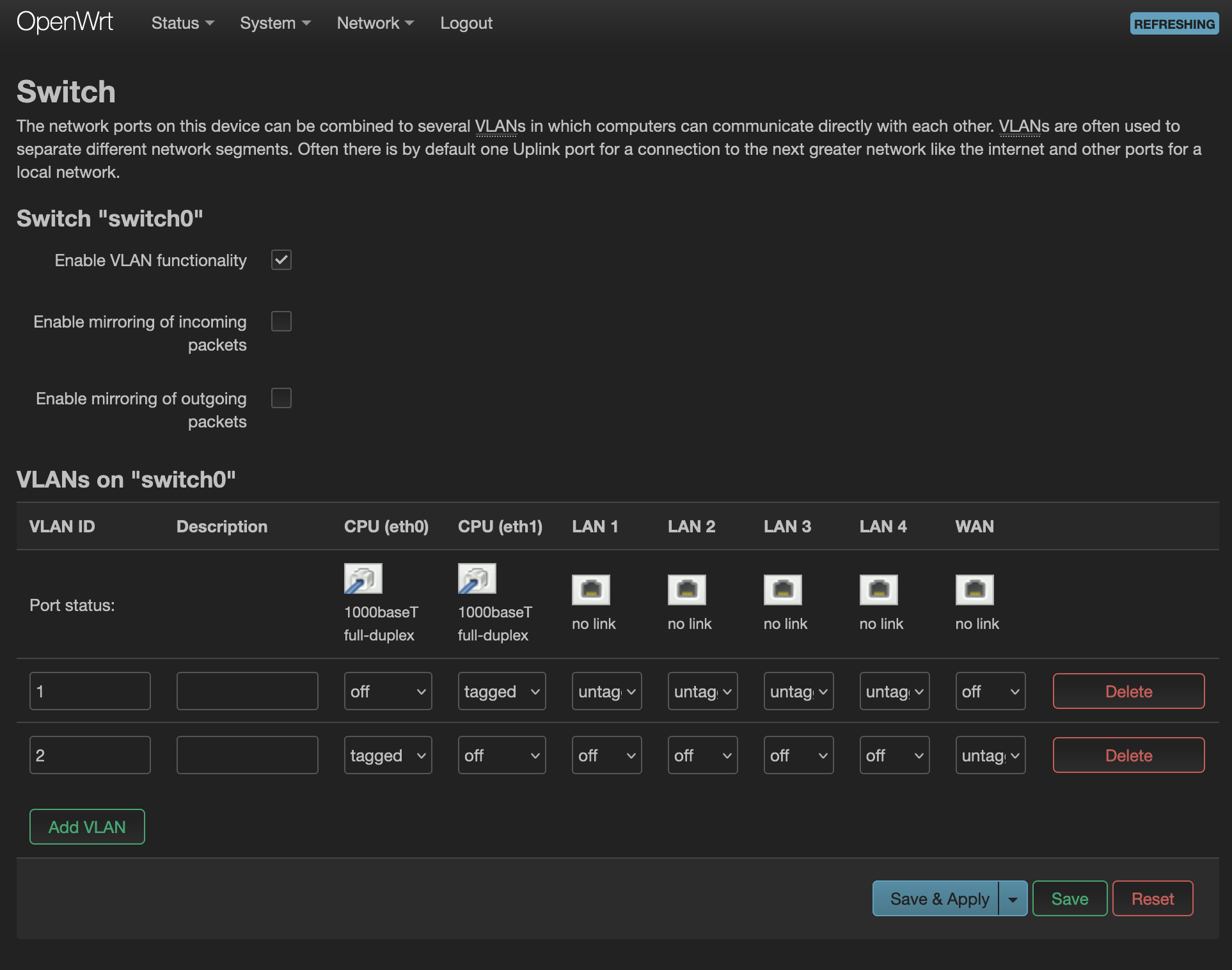Image resolution: width=1232 pixels, height=970 pixels.
Task: Focus VLAN 2 description field
Action: coord(248,755)
